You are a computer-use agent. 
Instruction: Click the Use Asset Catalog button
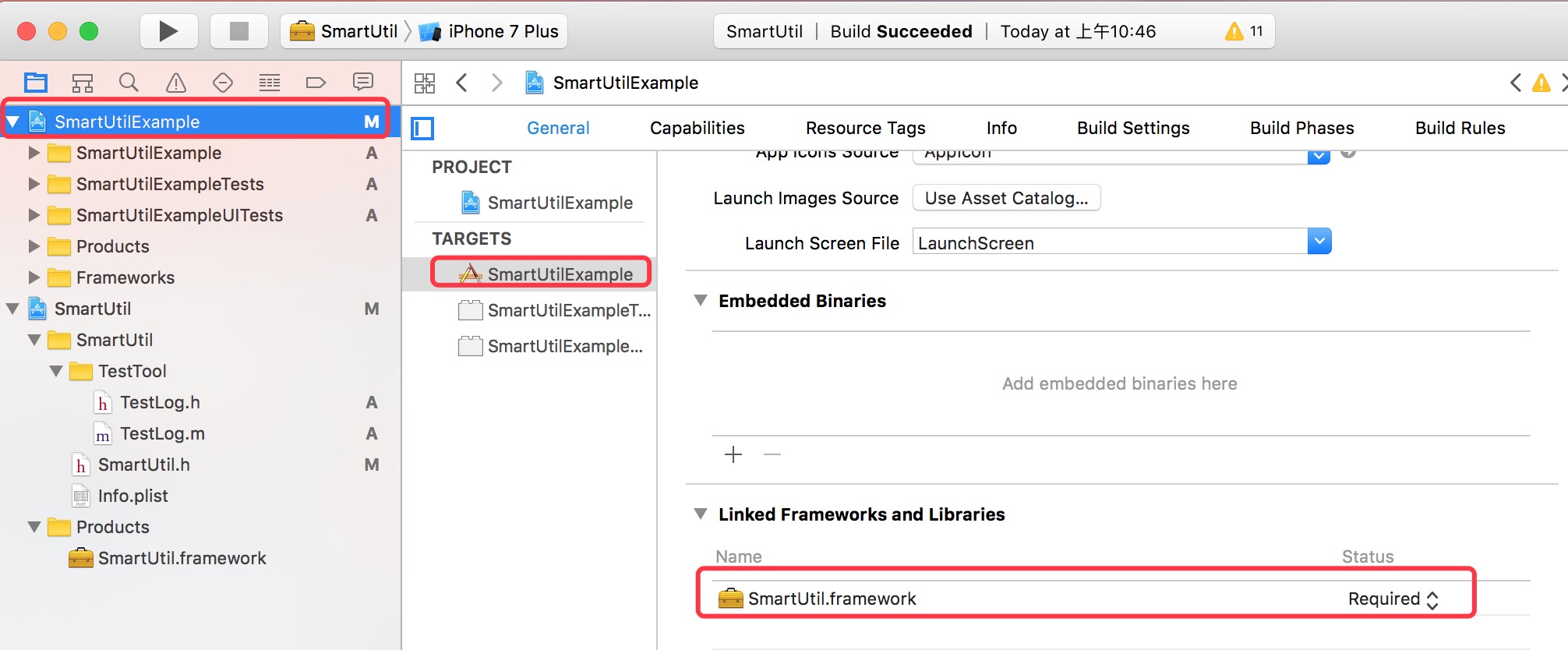coord(1006,198)
